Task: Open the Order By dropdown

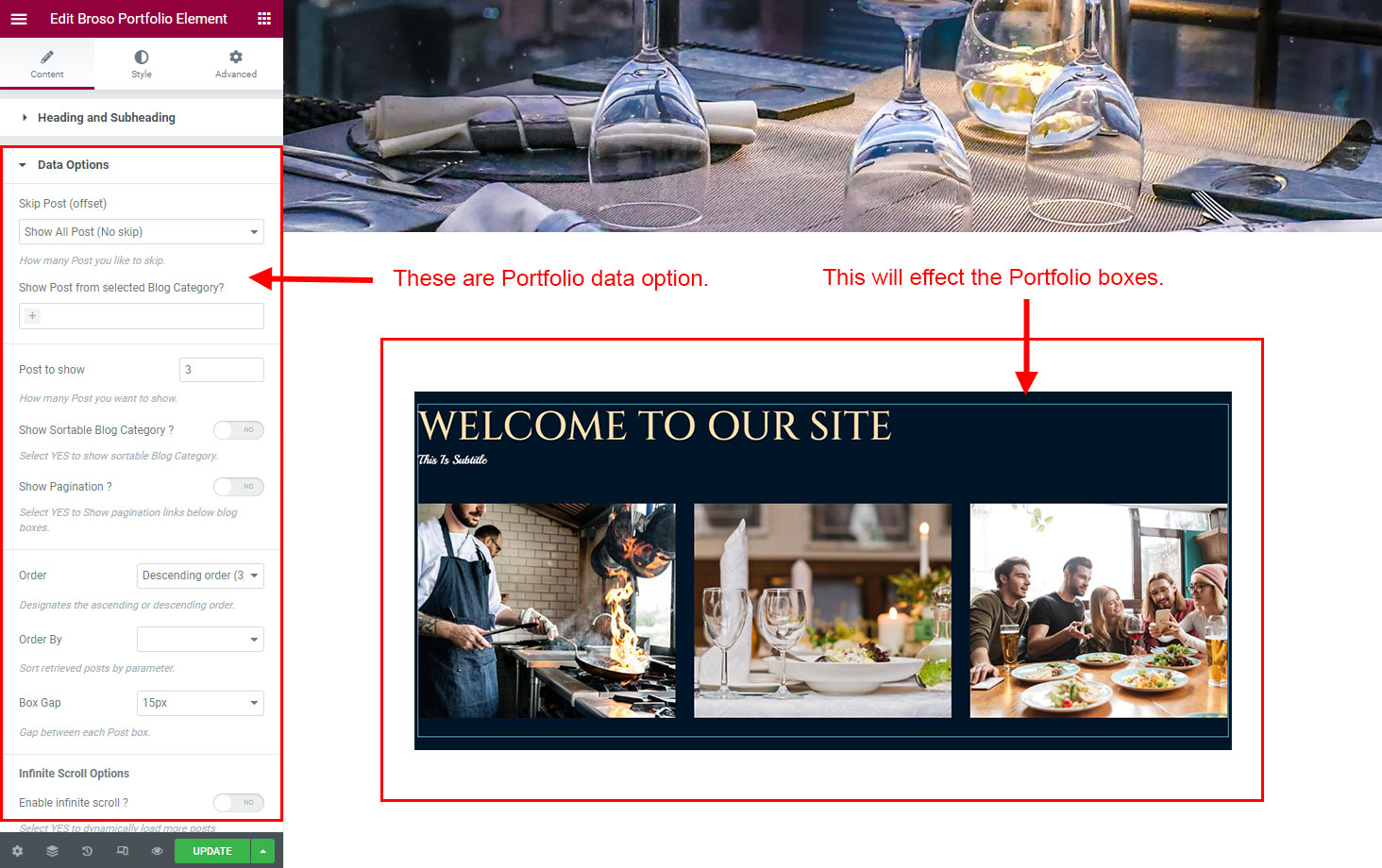Action: click(x=200, y=640)
